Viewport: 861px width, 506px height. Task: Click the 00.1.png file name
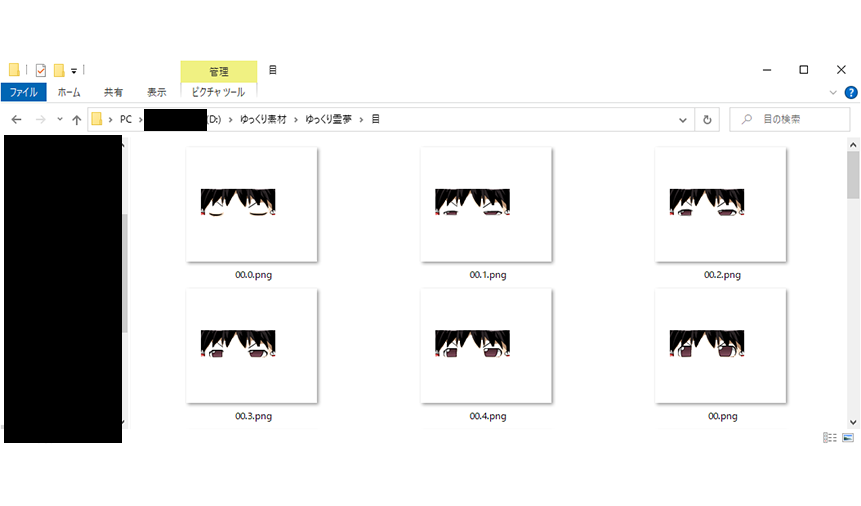tap(488, 275)
